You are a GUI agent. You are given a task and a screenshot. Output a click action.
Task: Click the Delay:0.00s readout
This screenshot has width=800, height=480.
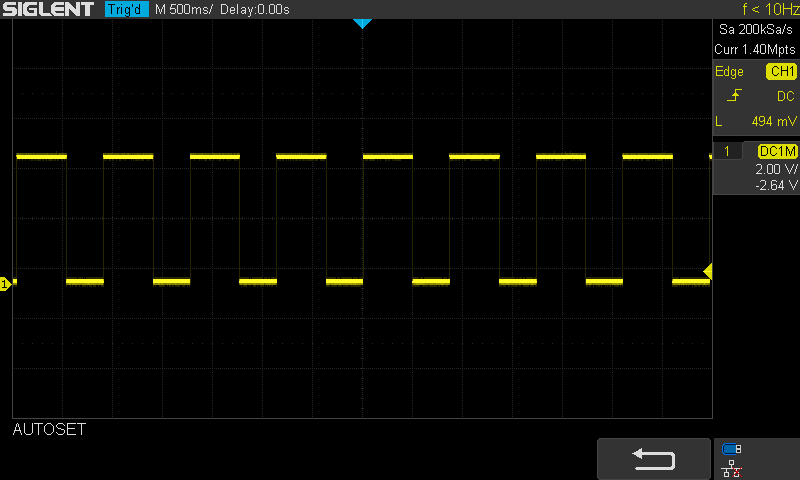click(256, 9)
